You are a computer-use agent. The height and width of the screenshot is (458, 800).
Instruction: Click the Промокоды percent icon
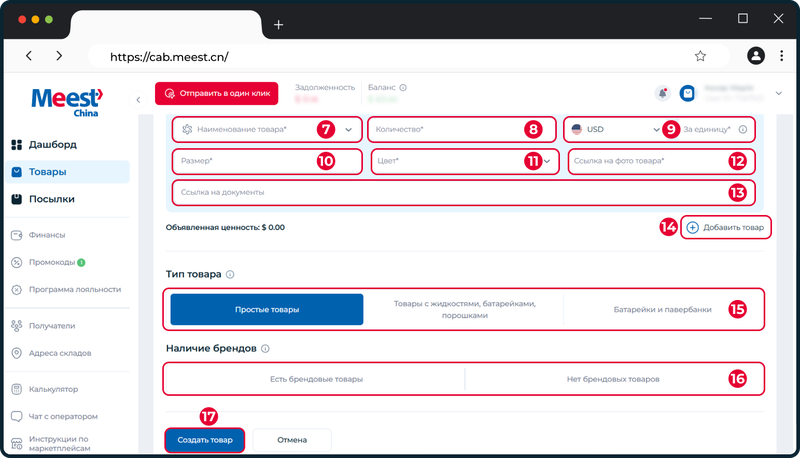pyautogui.click(x=17, y=262)
